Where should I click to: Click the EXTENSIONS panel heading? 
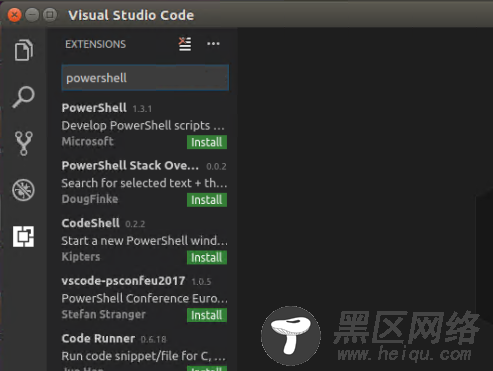point(95,44)
